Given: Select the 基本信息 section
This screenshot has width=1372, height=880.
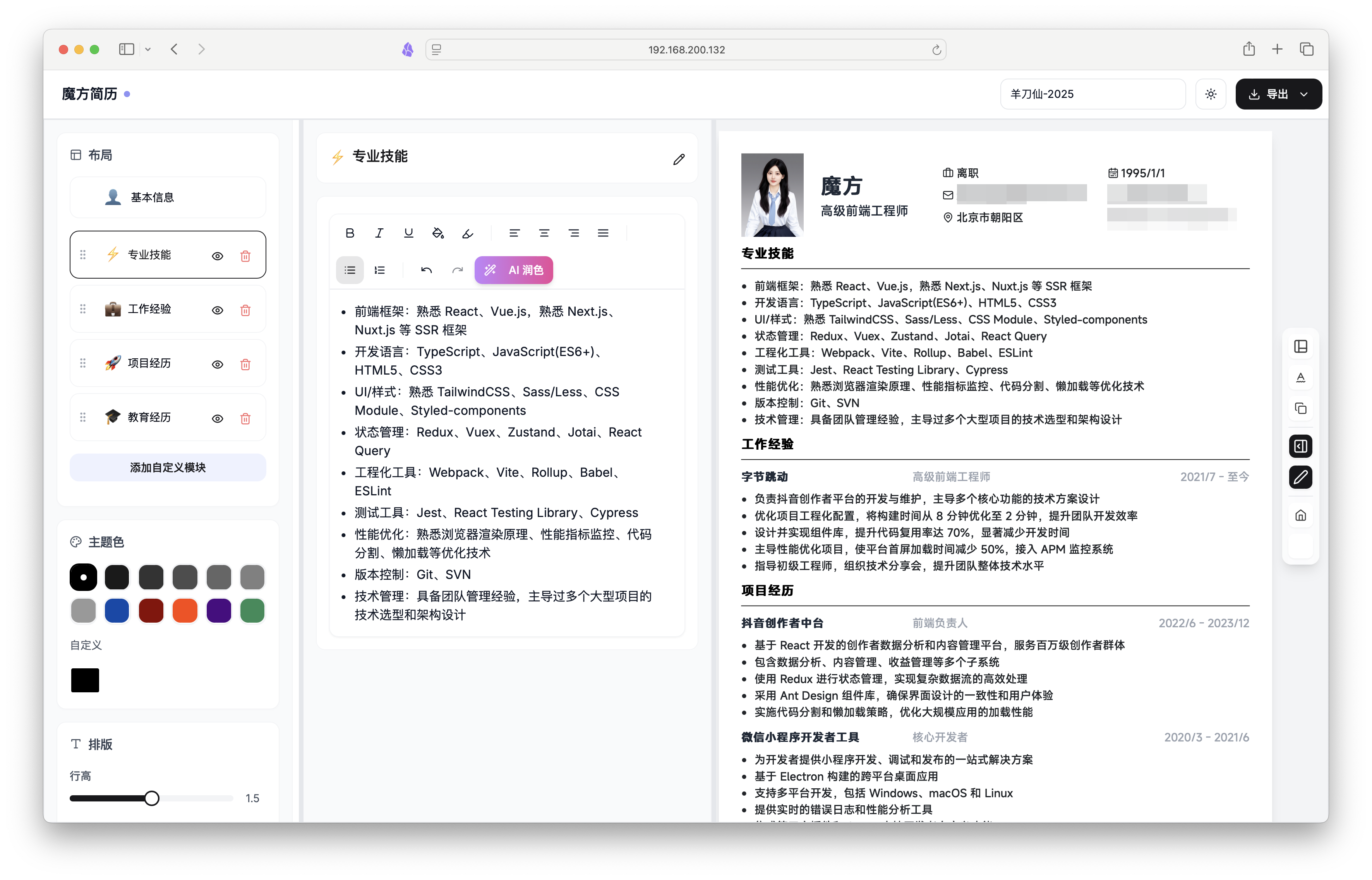Looking at the screenshot, I should pos(168,197).
